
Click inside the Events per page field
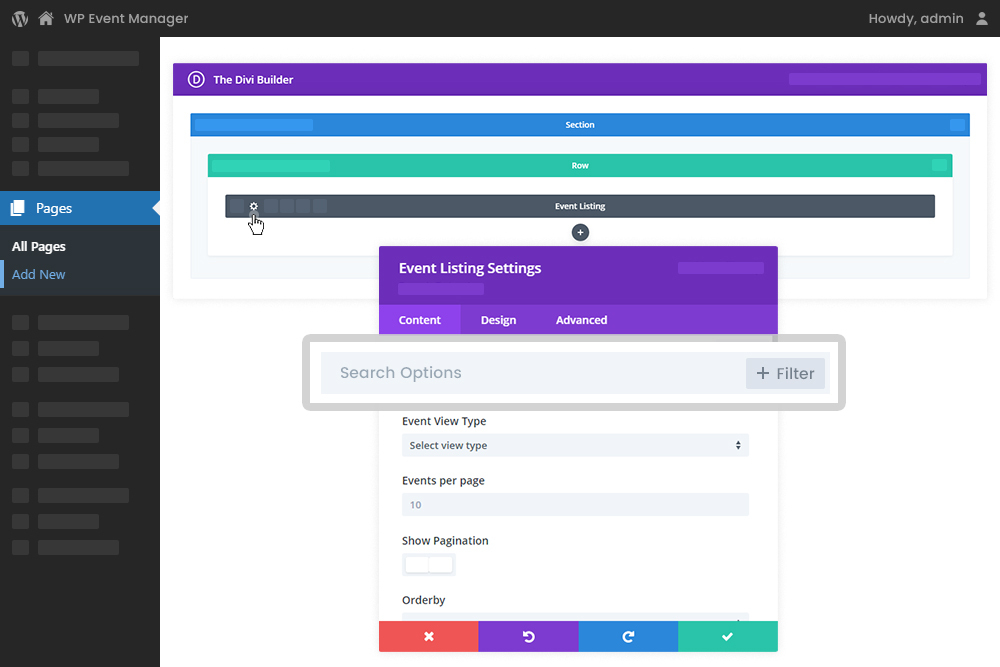[x=575, y=504]
